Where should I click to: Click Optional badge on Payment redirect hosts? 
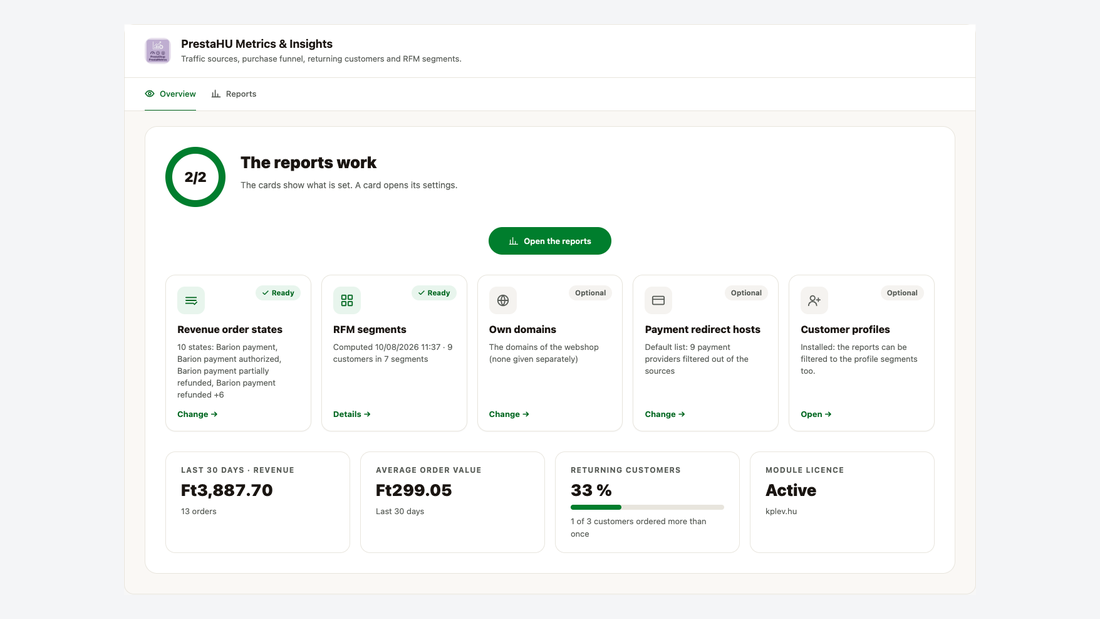[746, 293]
